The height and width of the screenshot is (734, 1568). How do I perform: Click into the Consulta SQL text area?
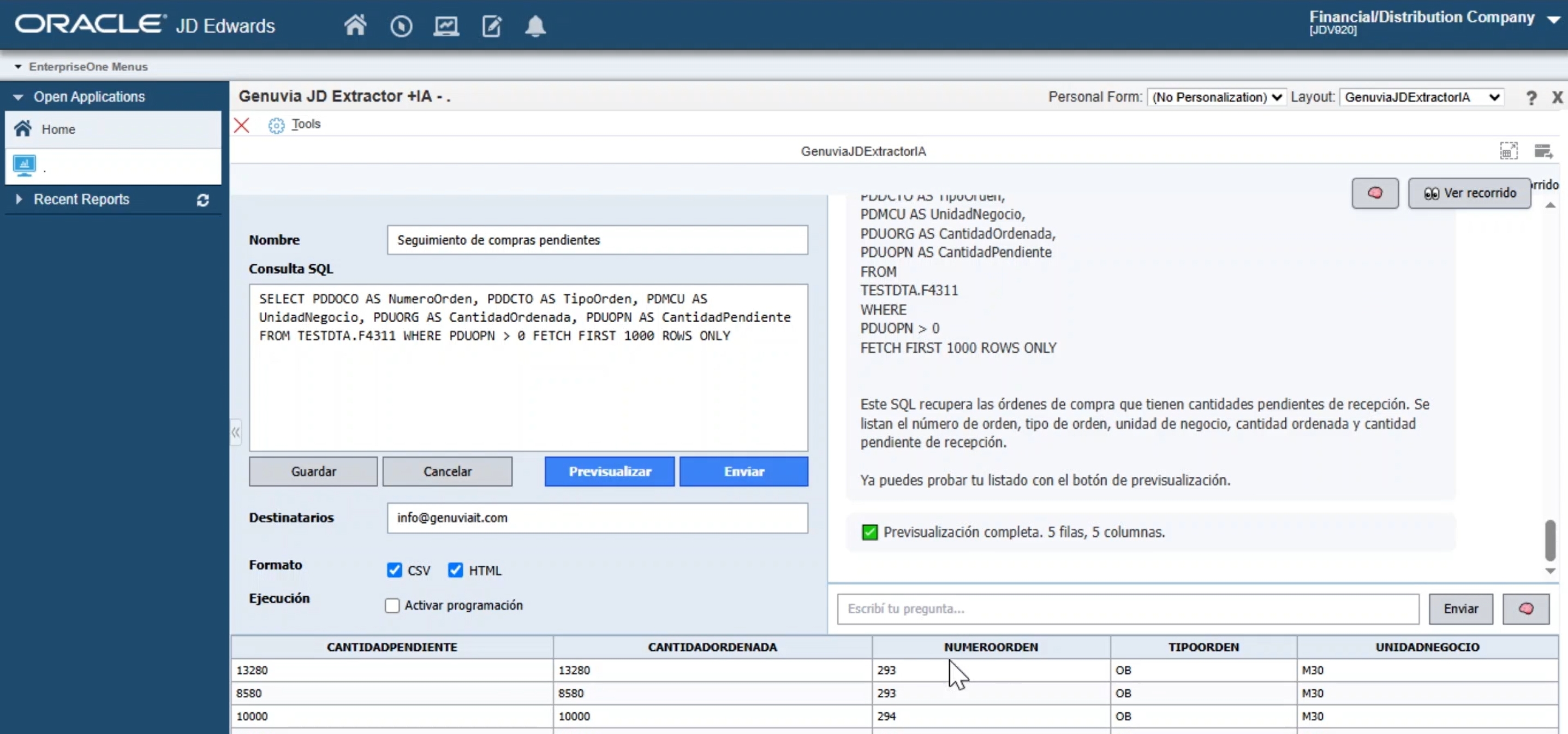(x=528, y=368)
